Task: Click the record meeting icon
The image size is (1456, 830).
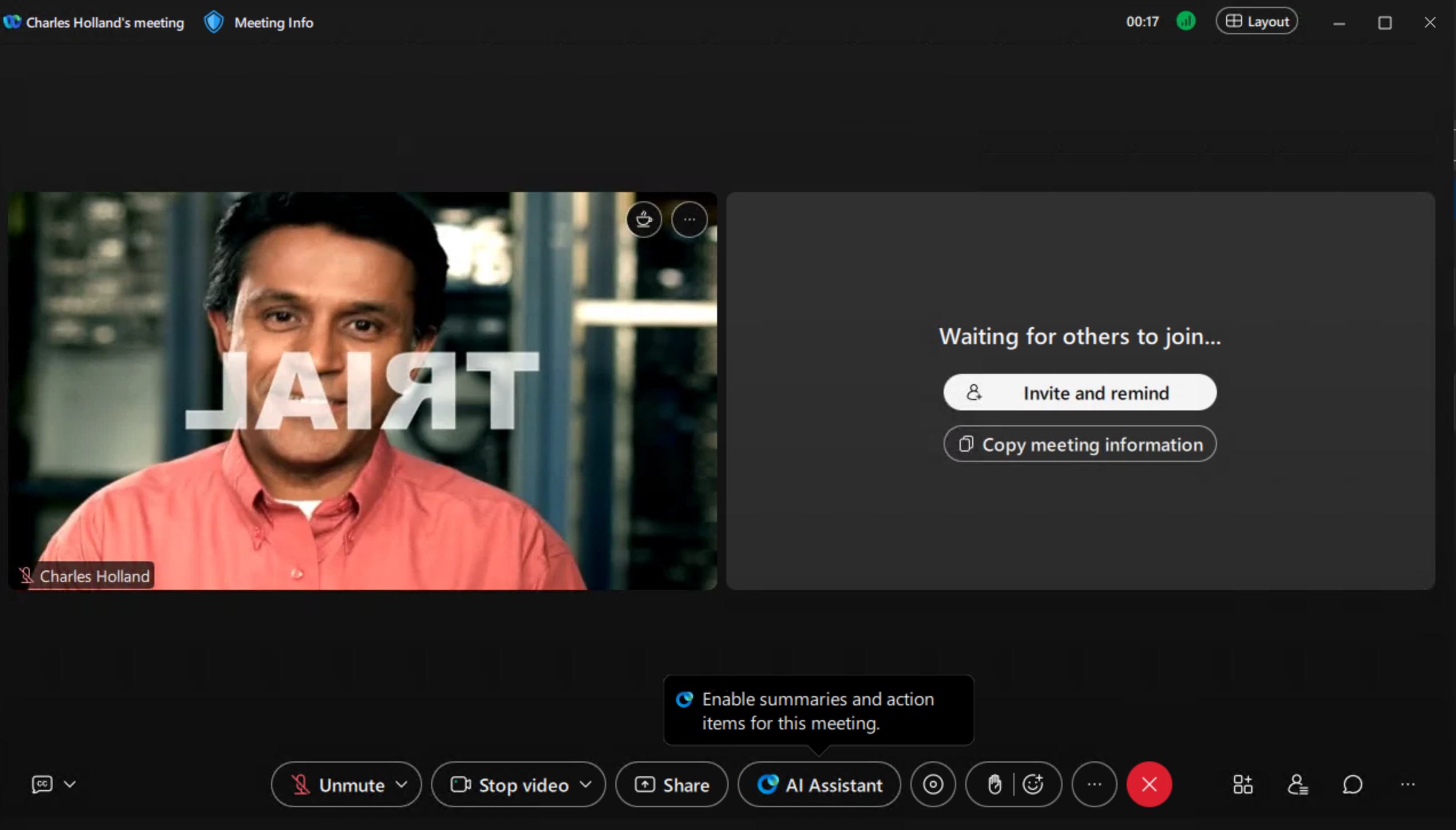Action: tap(933, 784)
